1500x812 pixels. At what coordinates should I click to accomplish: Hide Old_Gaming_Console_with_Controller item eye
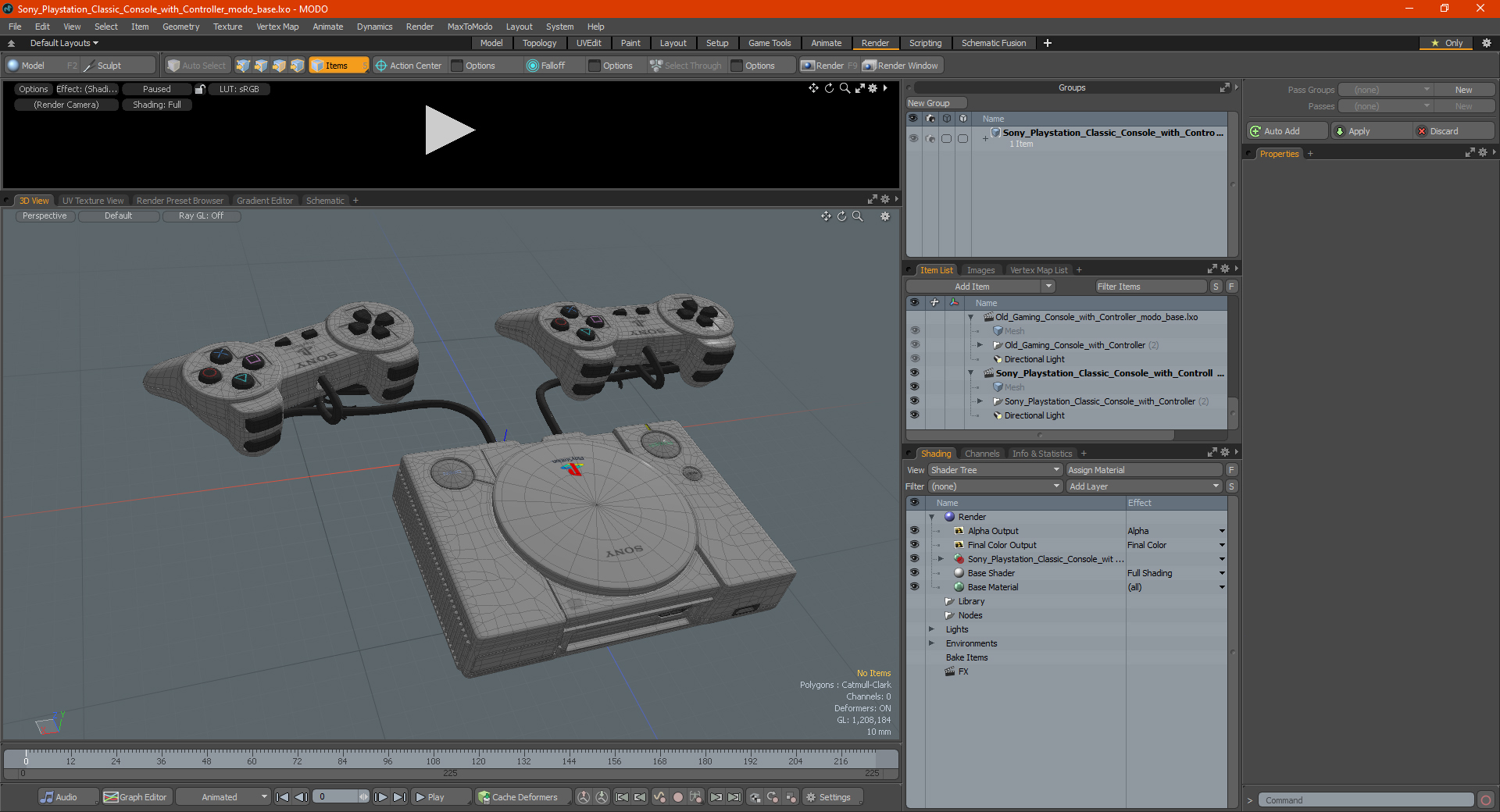point(915,345)
